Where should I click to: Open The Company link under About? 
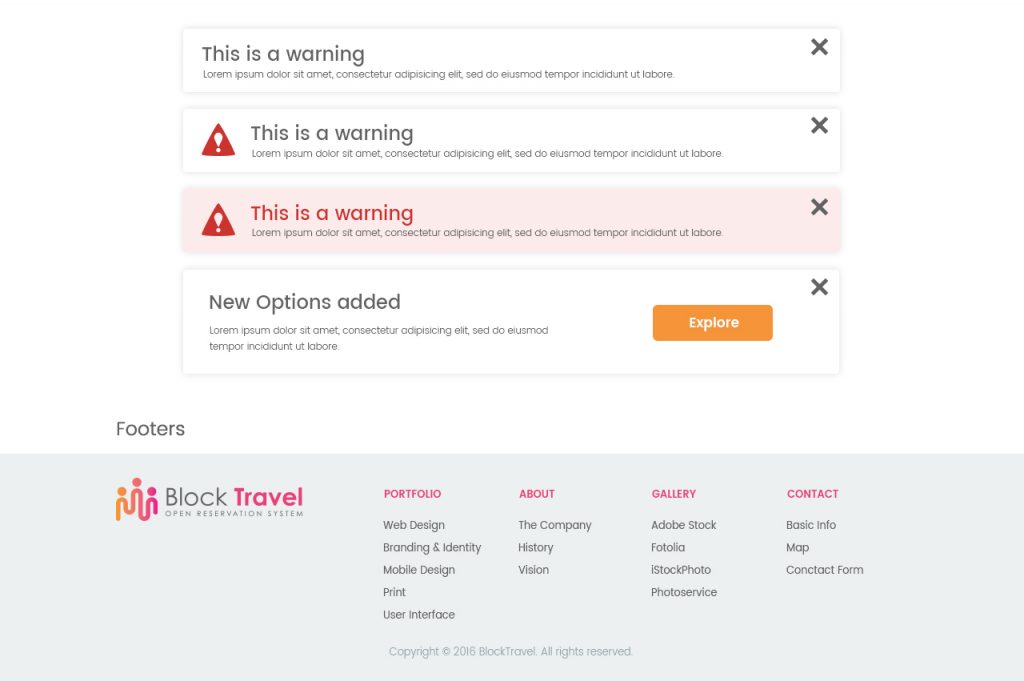pyautogui.click(x=554, y=525)
